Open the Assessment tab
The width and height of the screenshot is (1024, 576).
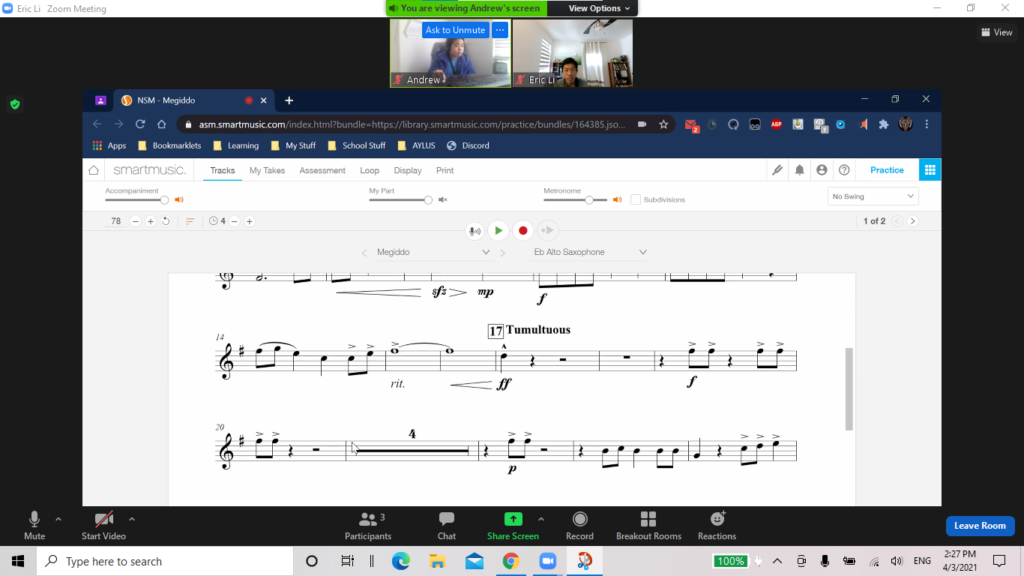click(323, 170)
